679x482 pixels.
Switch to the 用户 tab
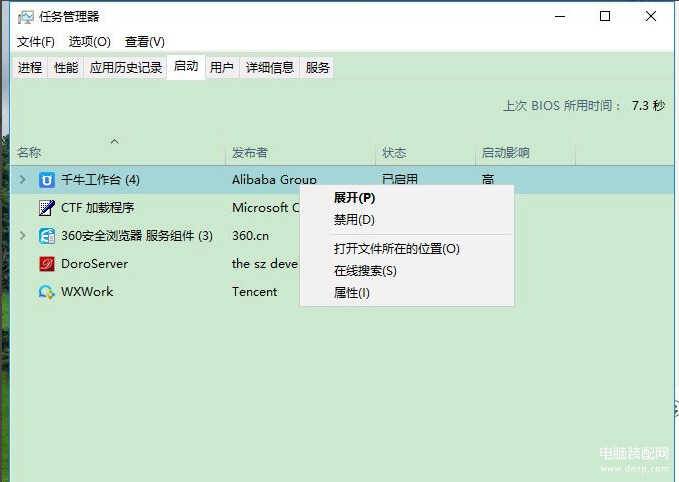click(x=222, y=68)
